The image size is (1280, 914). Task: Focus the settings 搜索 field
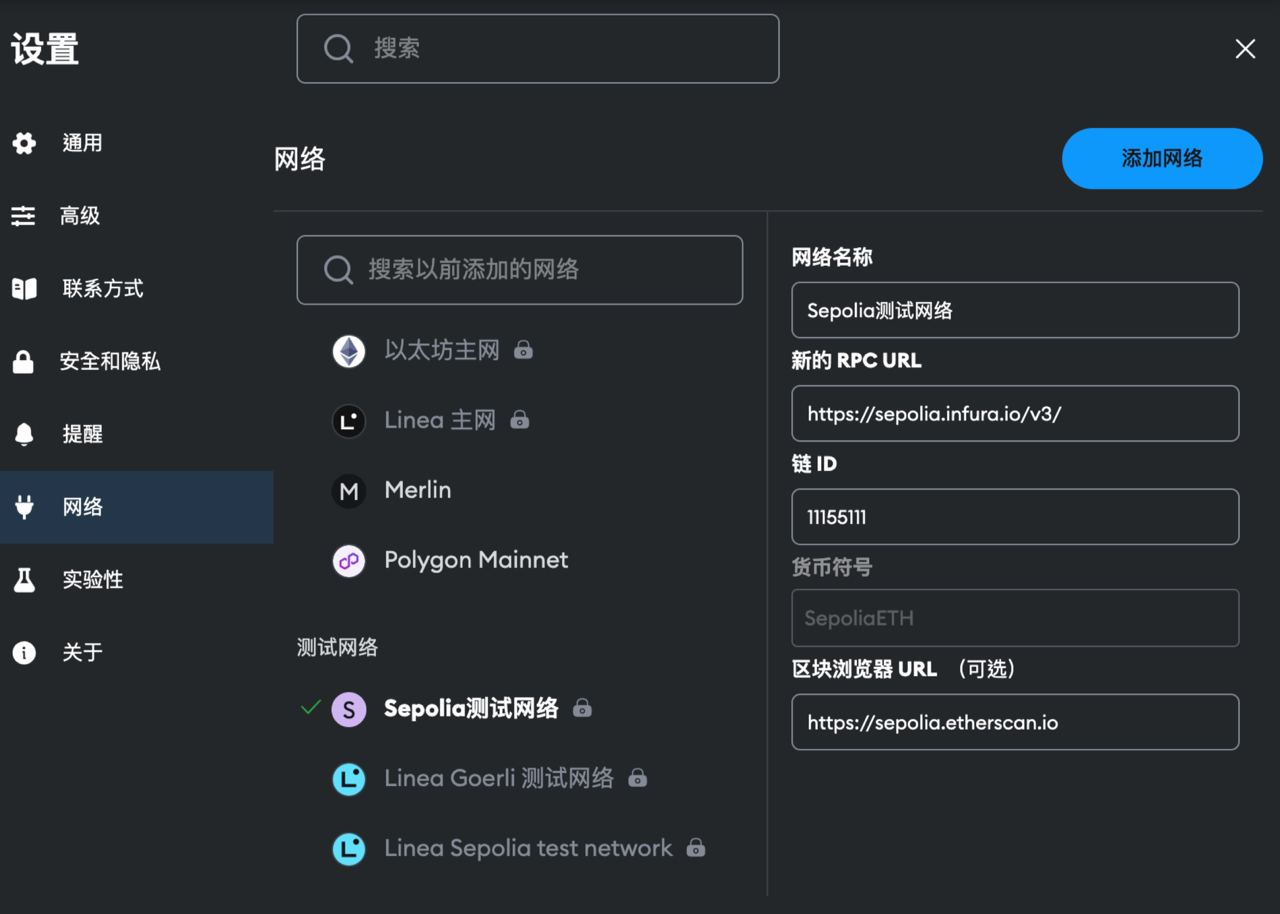coord(538,48)
